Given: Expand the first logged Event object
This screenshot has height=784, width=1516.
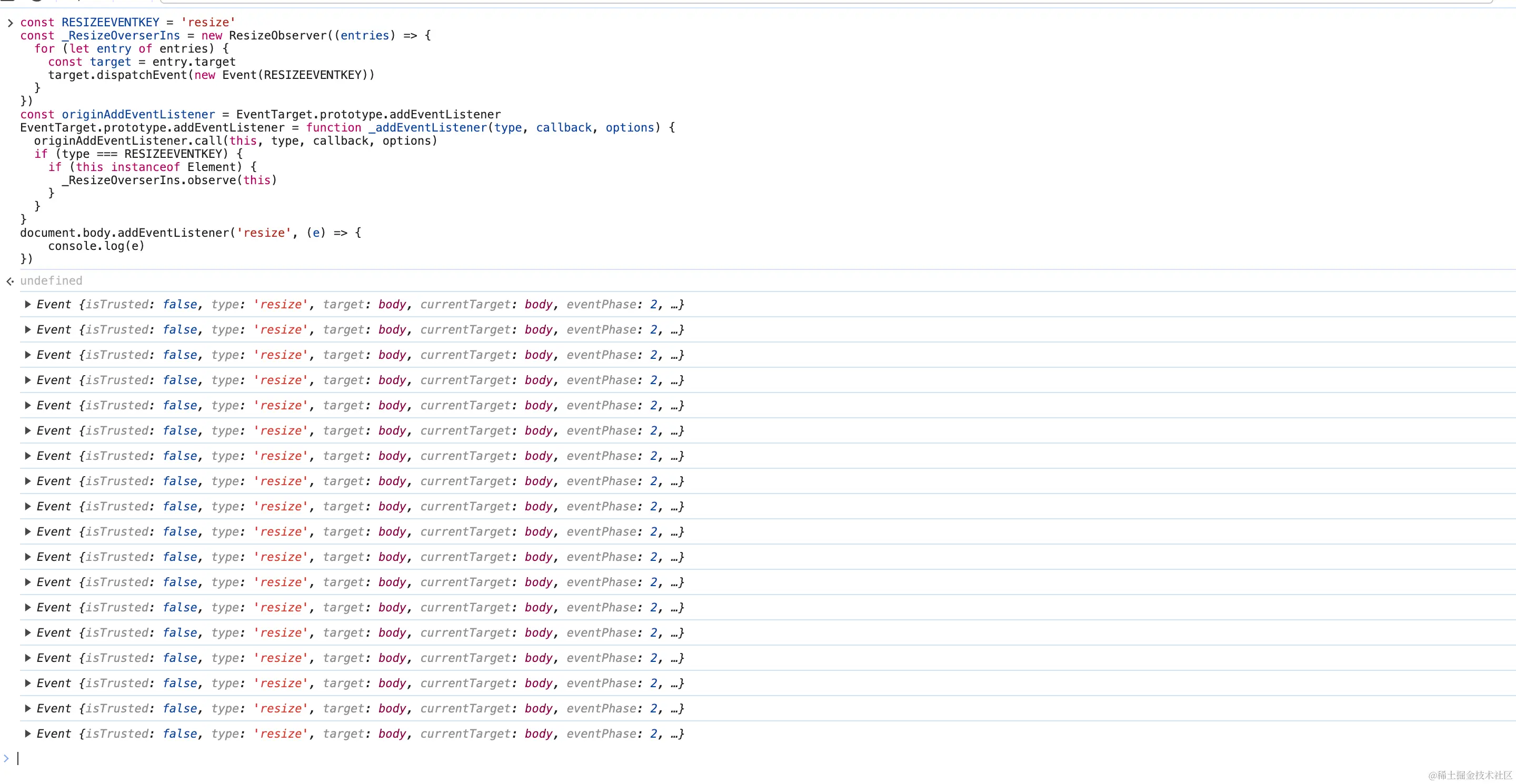Looking at the screenshot, I should click(x=28, y=305).
